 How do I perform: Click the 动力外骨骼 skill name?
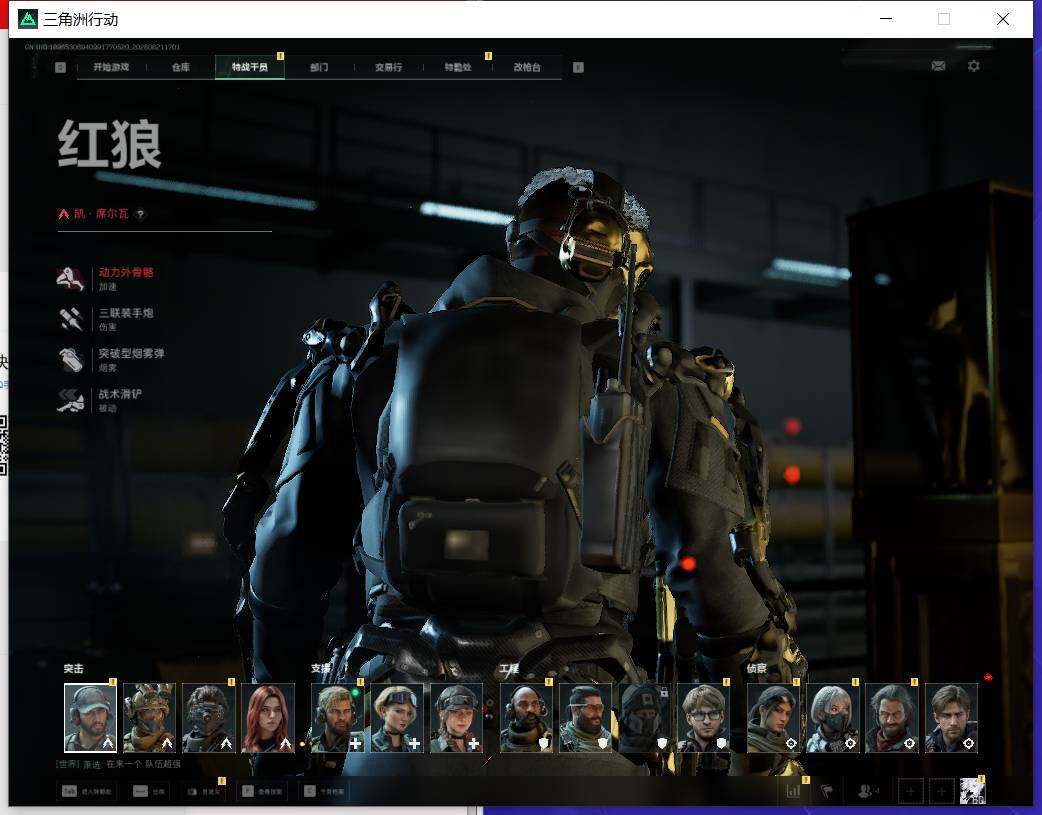[126, 273]
